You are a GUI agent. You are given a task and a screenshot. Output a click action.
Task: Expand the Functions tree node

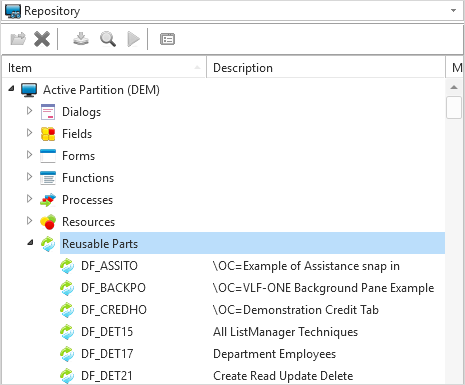point(29,177)
